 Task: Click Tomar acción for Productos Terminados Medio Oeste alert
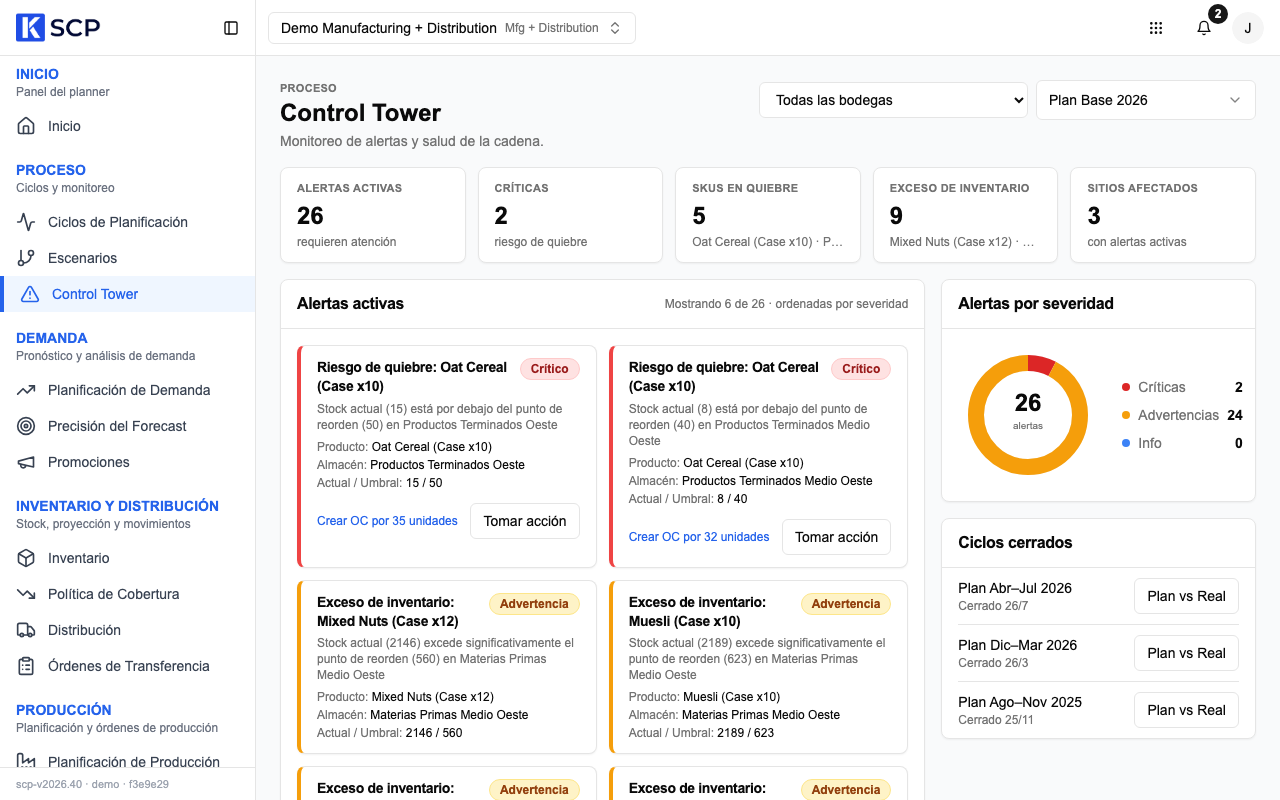(836, 537)
